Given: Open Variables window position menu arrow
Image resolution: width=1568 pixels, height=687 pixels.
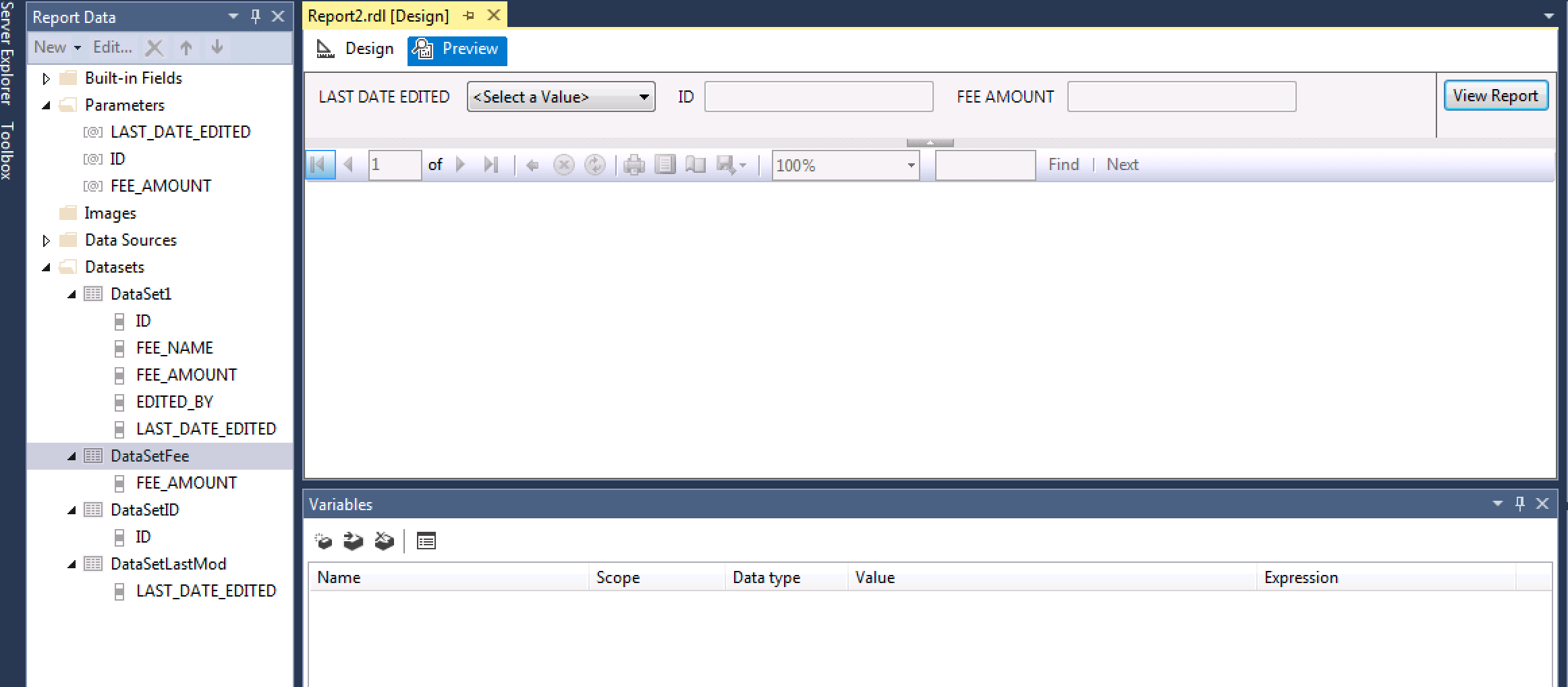Looking at the screenshot, I should (1498, 503).
